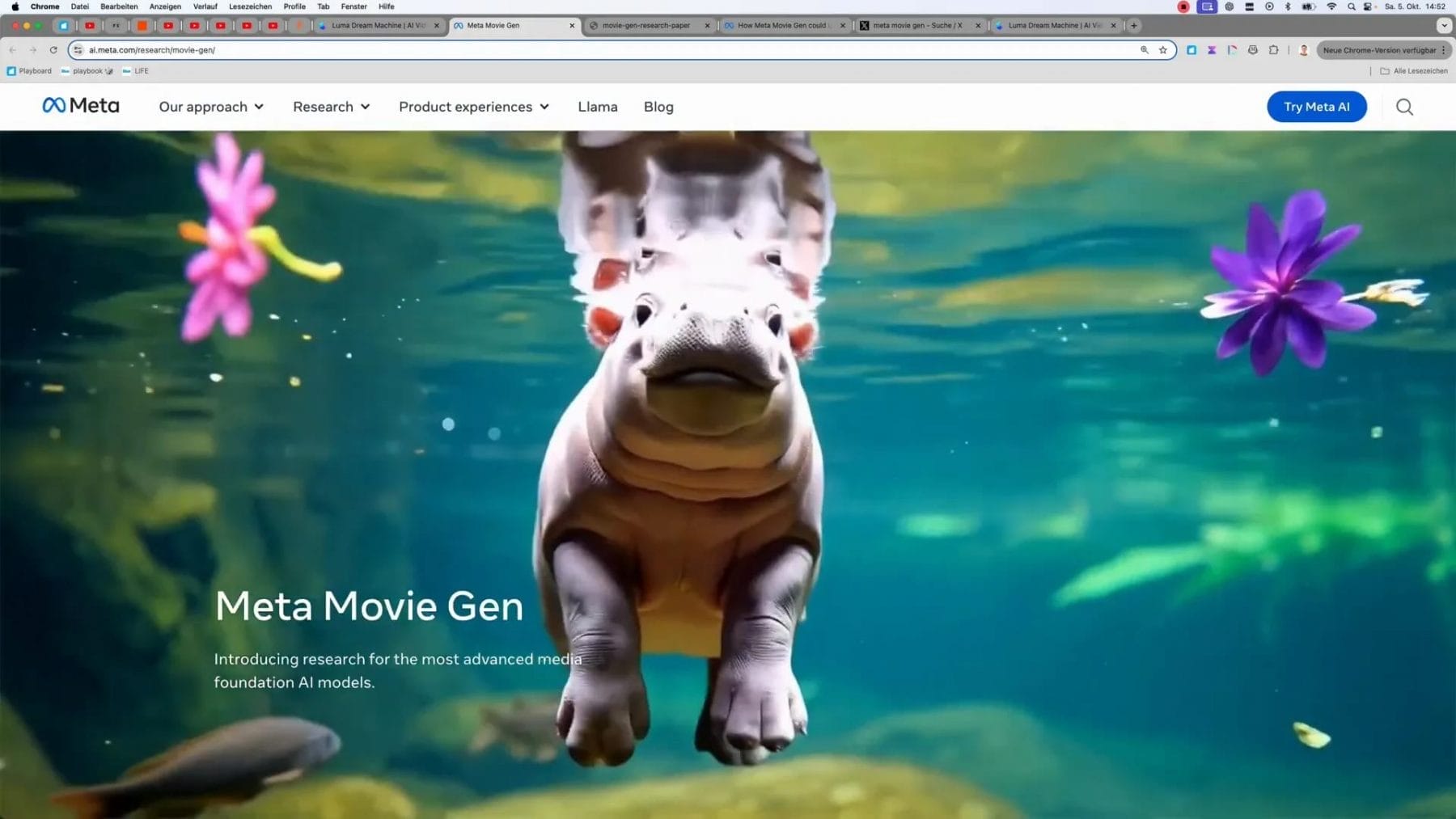Open the tab list chevron at far right

pos(1444,26)
